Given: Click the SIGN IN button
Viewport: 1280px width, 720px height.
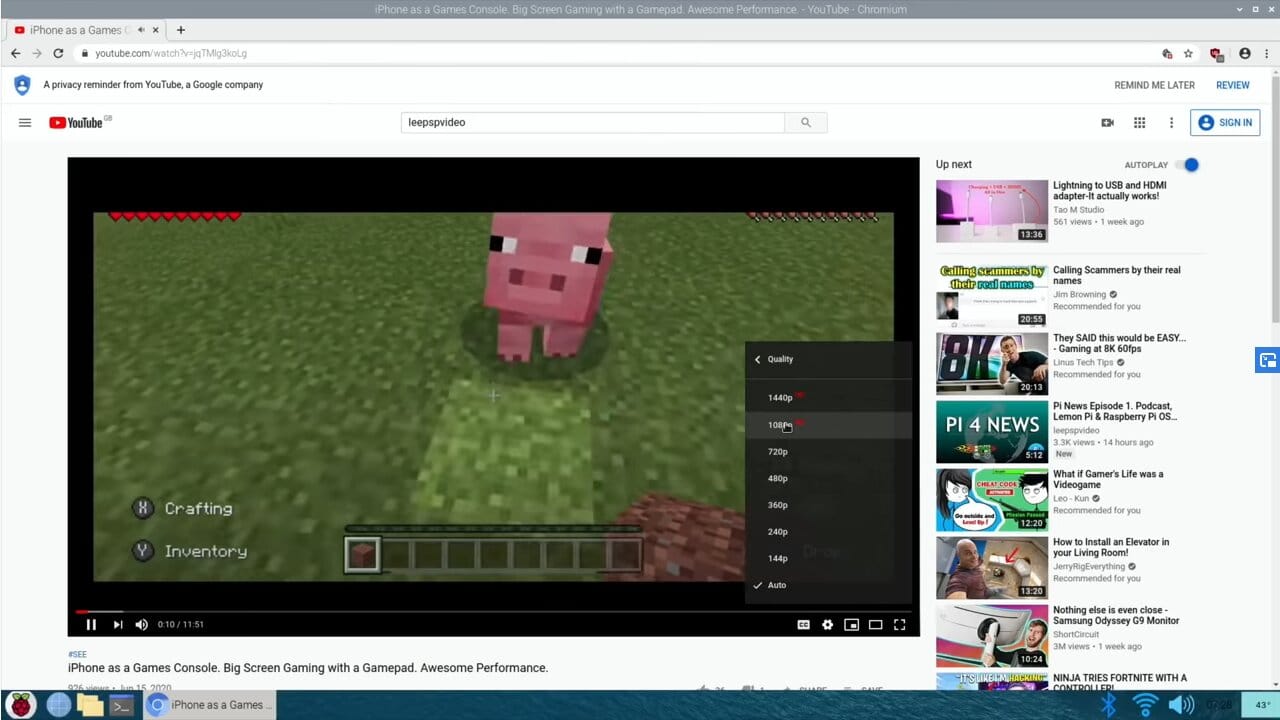Looking at the screenshot, I should (1225, 122).
